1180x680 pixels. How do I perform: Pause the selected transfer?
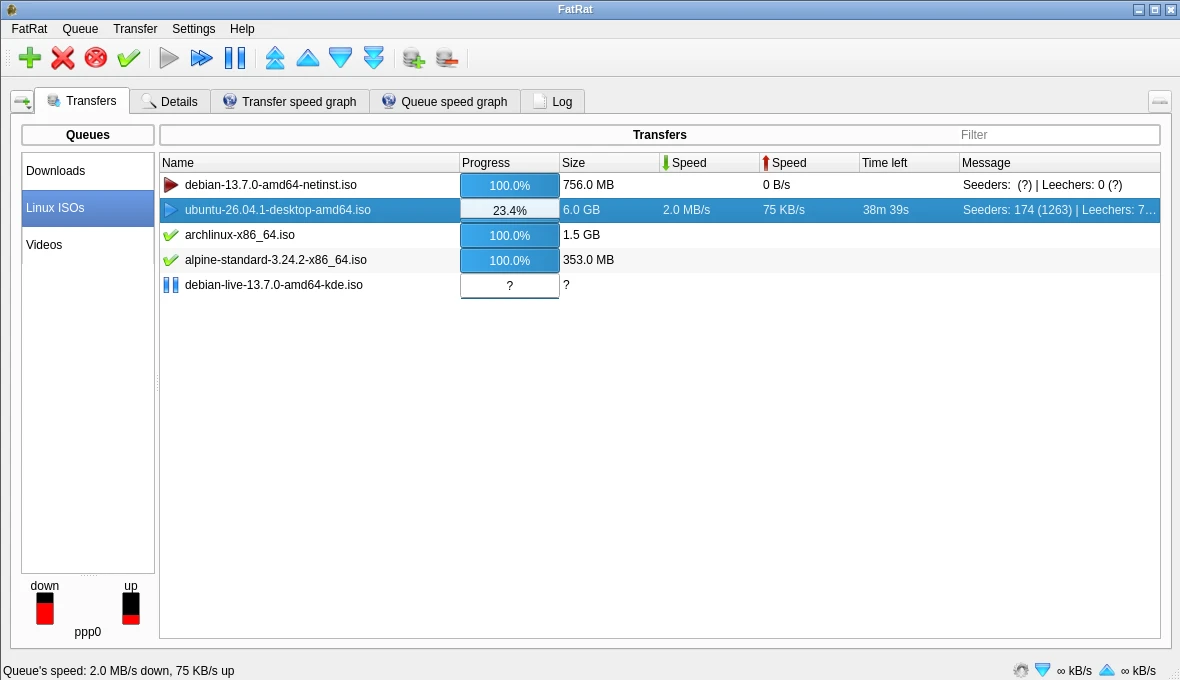click(235, 58)
